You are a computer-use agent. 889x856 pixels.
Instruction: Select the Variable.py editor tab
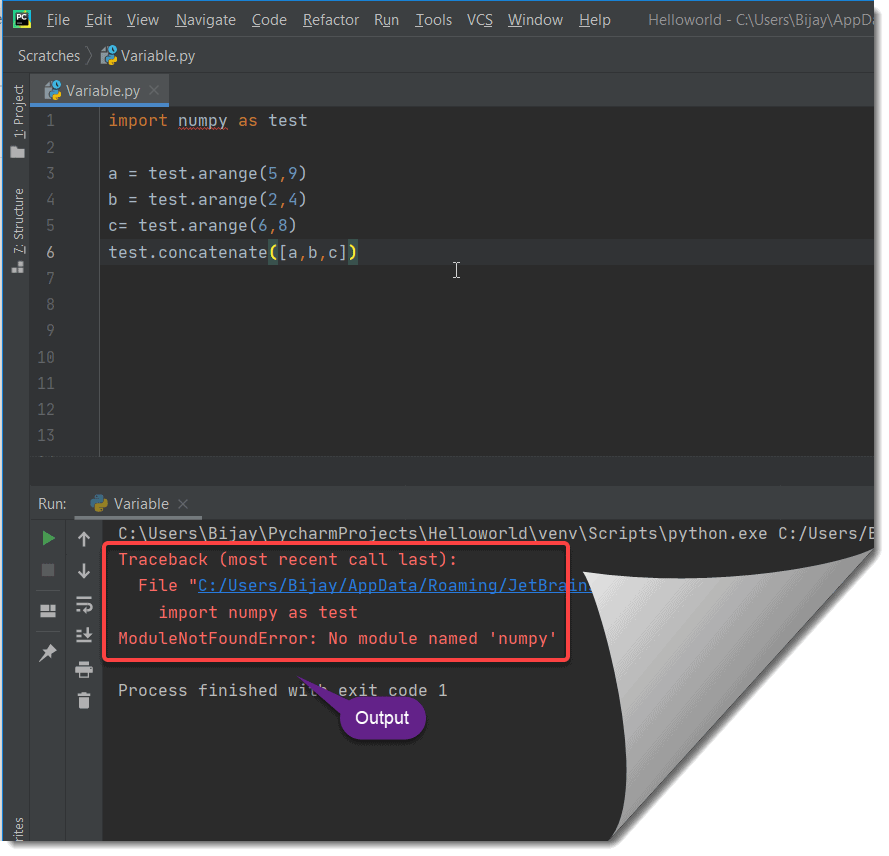pos(100,91)
